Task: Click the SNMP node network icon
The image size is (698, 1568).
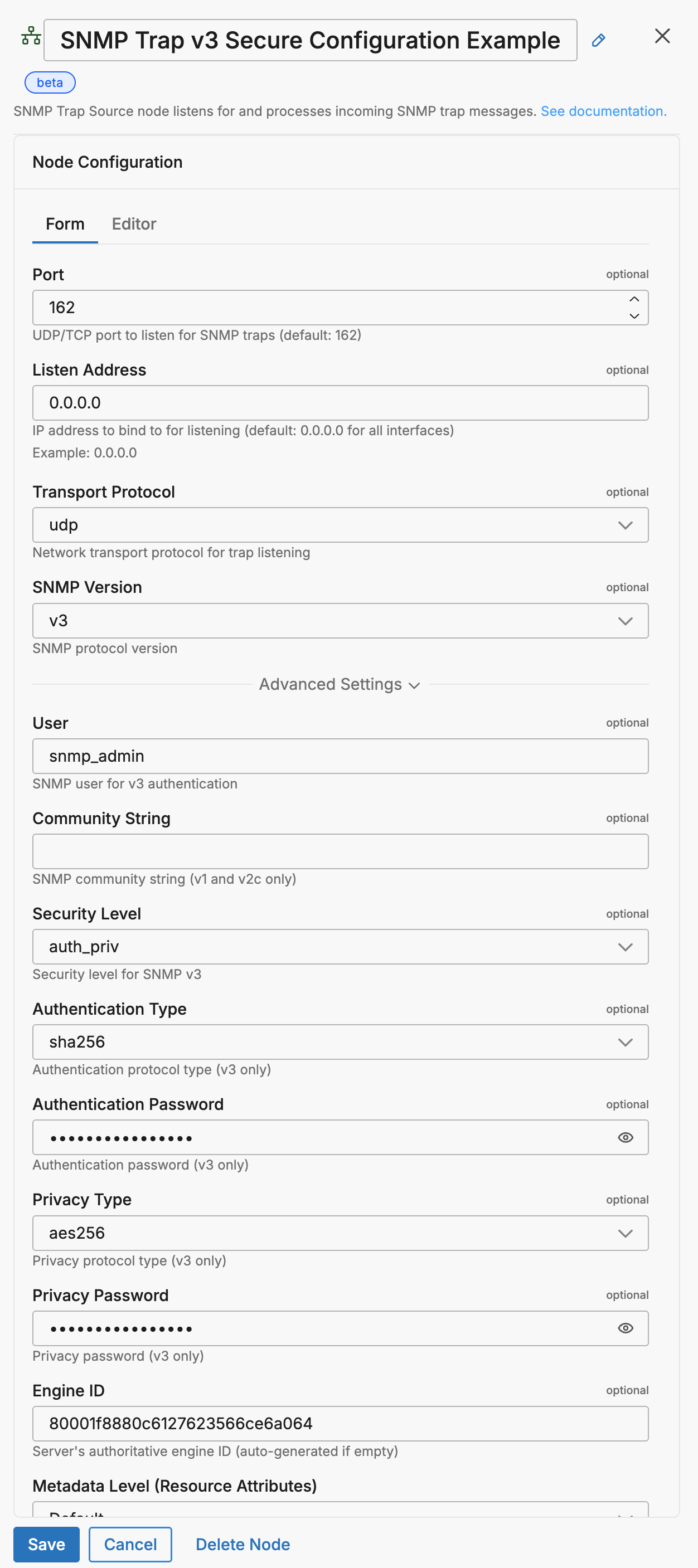Action: pos(31,37)
